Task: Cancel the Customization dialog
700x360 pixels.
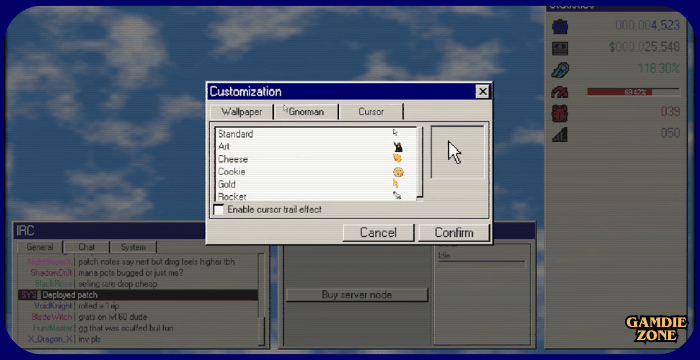Action: 378,233
